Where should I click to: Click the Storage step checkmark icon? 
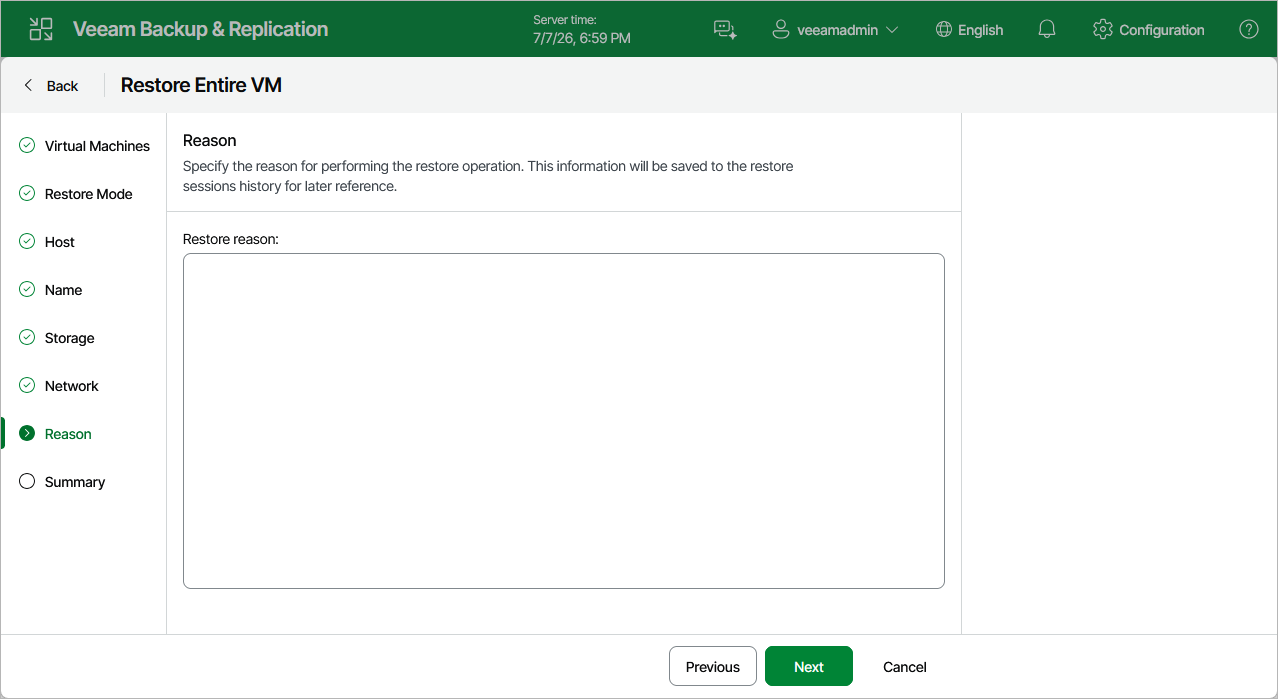pyautogui.click(x=27, y=337)
